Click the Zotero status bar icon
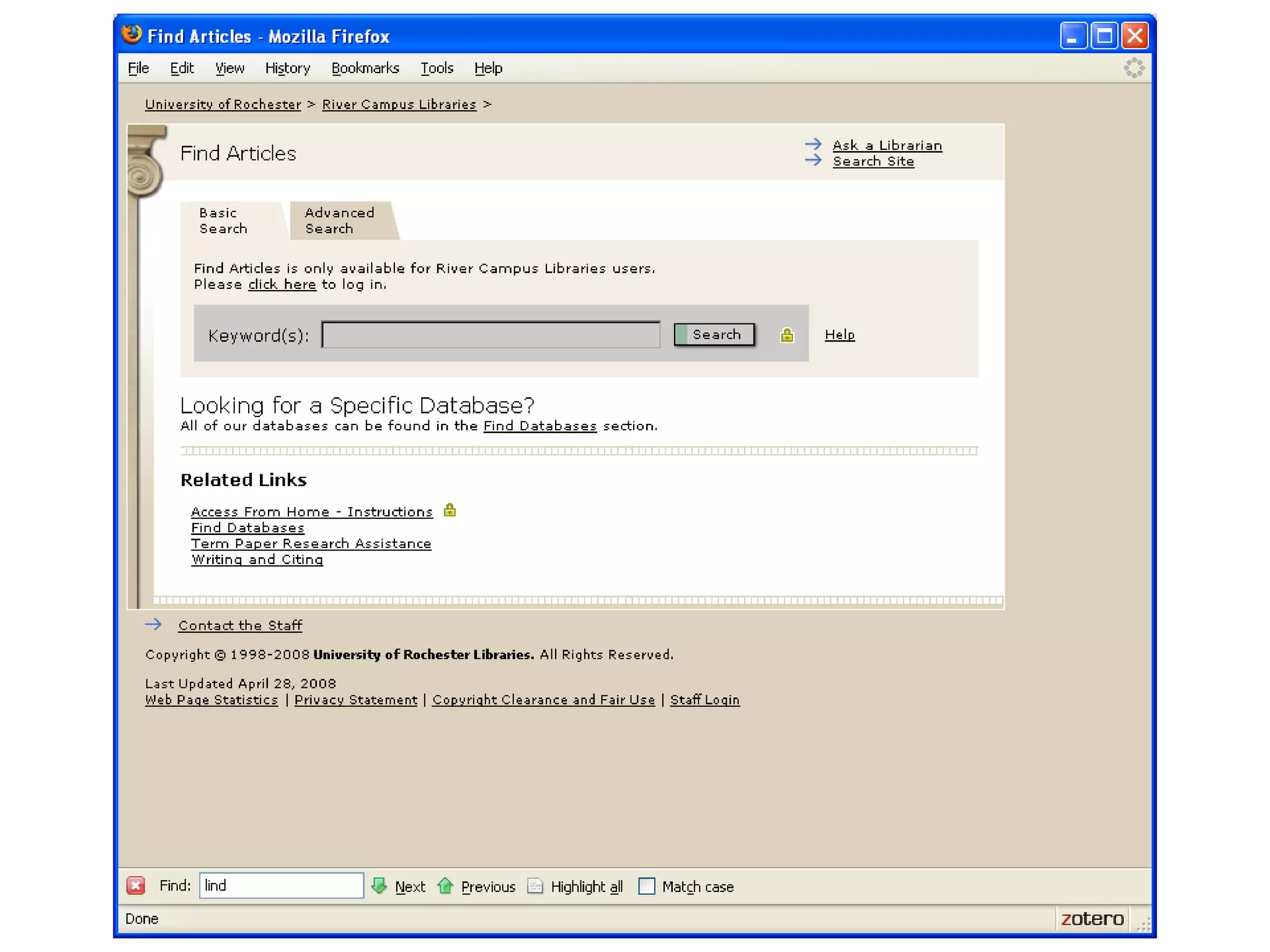Image resolution: width=1270 pixels, height=952 pixels. pyautogui.click(x=1091, y=919)
